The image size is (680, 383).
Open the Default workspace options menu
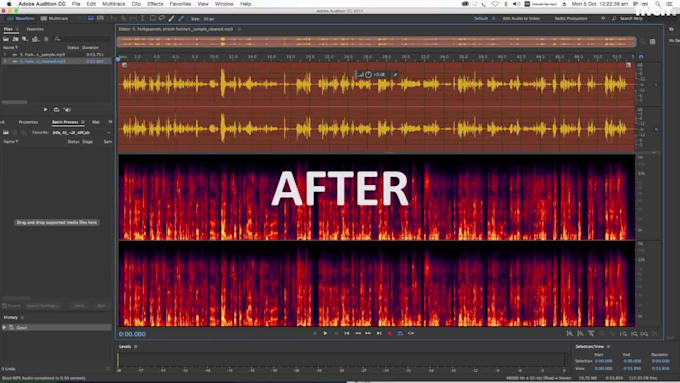tap(493, 19)
